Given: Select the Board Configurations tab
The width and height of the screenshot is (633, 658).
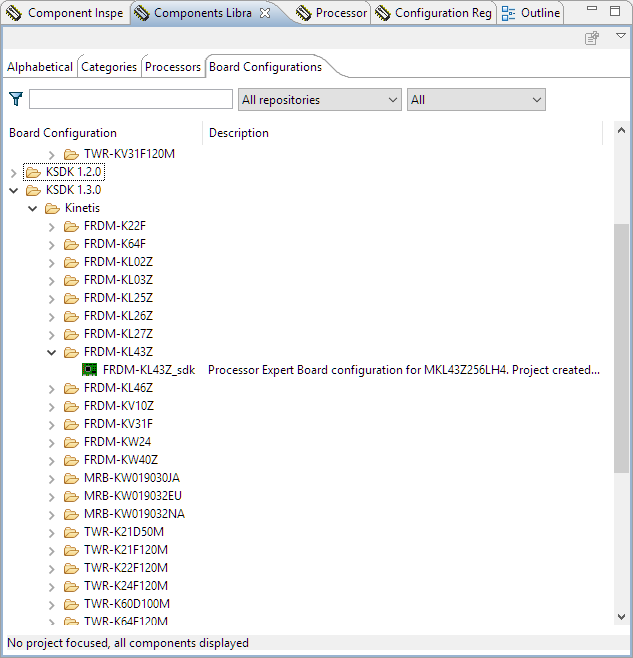Looking at the screenshot, I should coord(265,67).
